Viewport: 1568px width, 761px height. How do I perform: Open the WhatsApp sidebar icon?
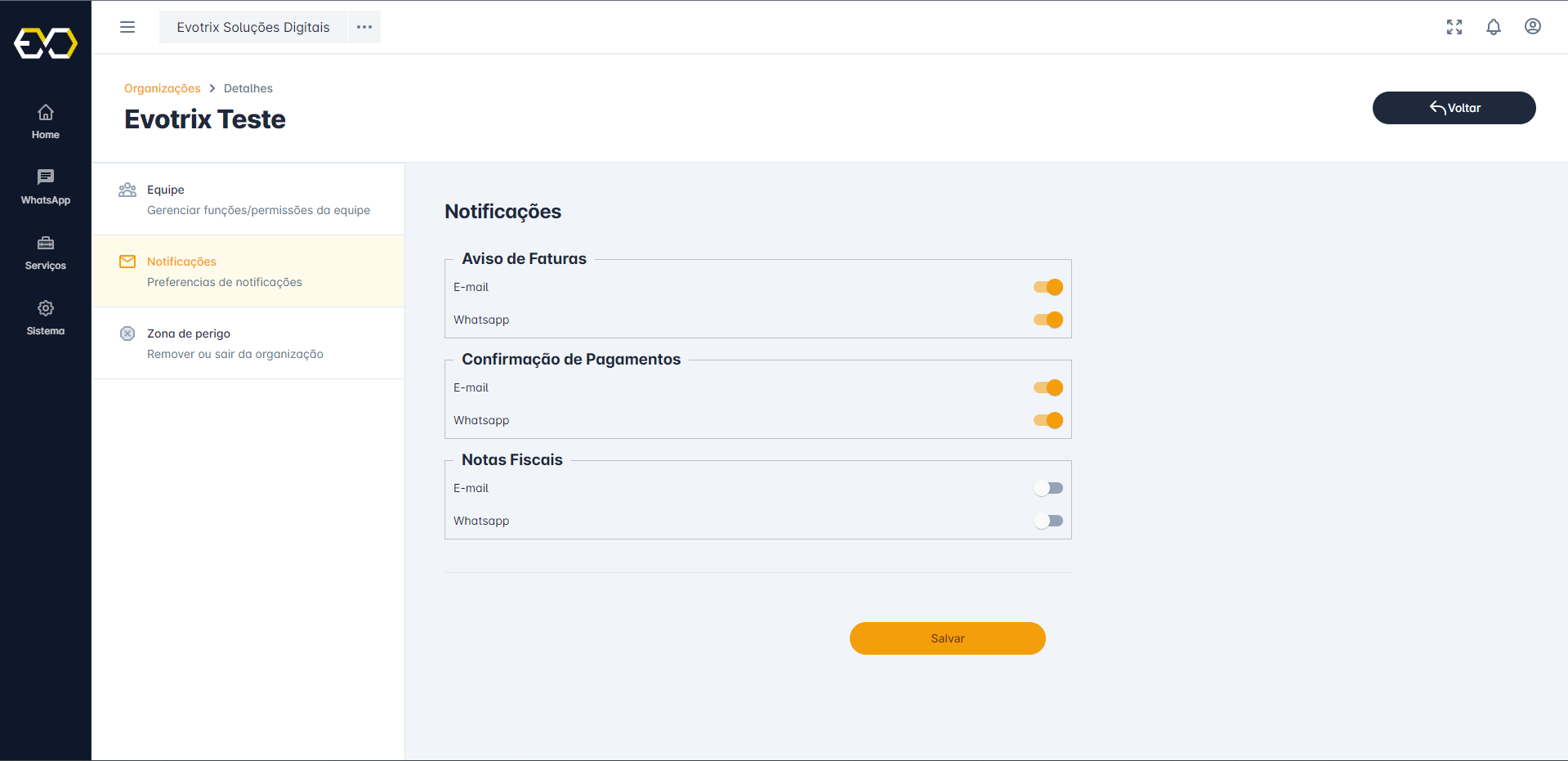click(x=46, y=177)
